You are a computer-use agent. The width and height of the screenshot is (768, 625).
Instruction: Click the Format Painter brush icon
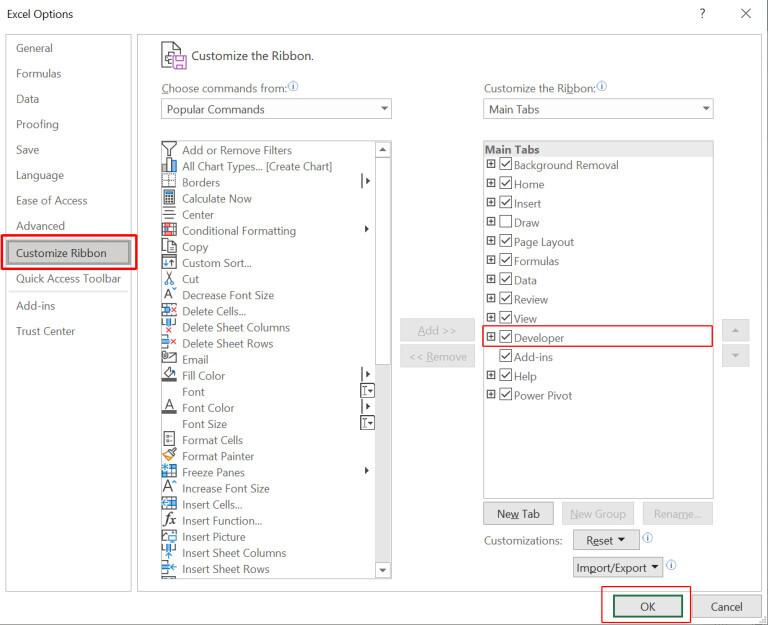click(x=169, y=456)
